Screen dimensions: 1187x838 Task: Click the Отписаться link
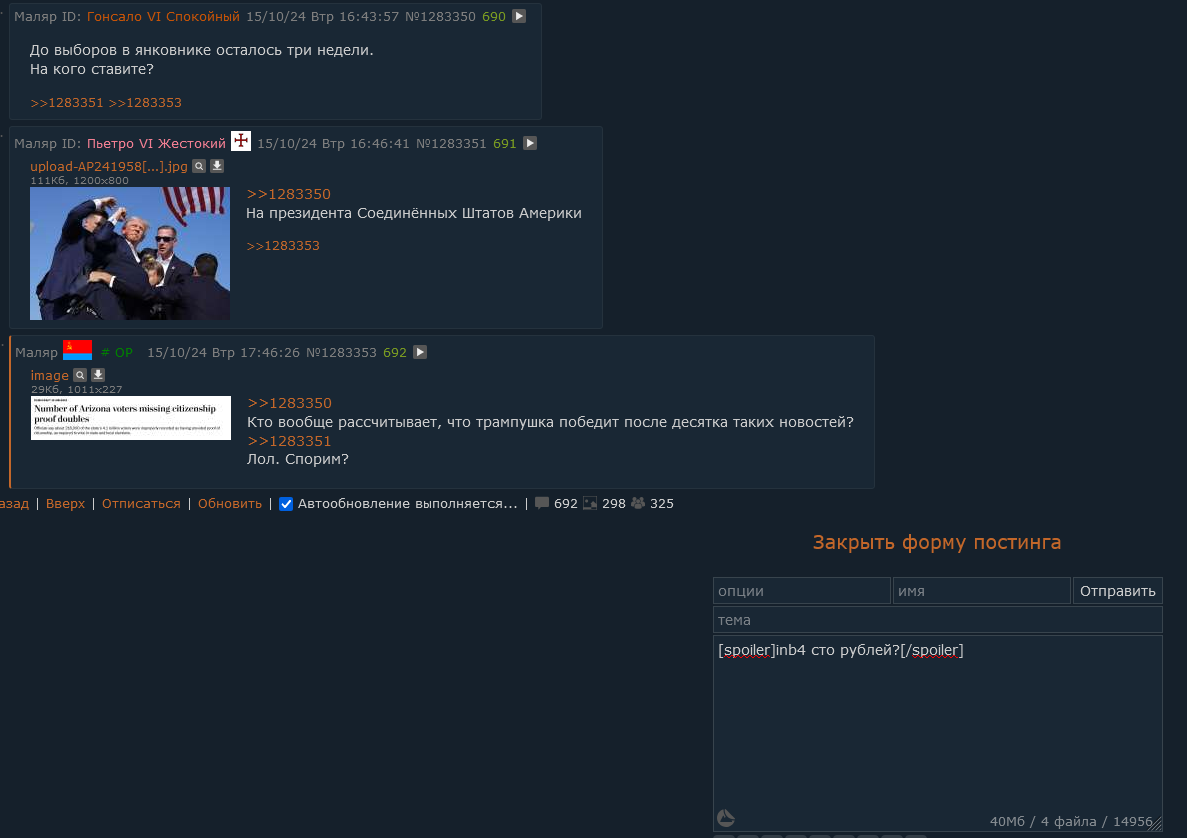point(141,503)
